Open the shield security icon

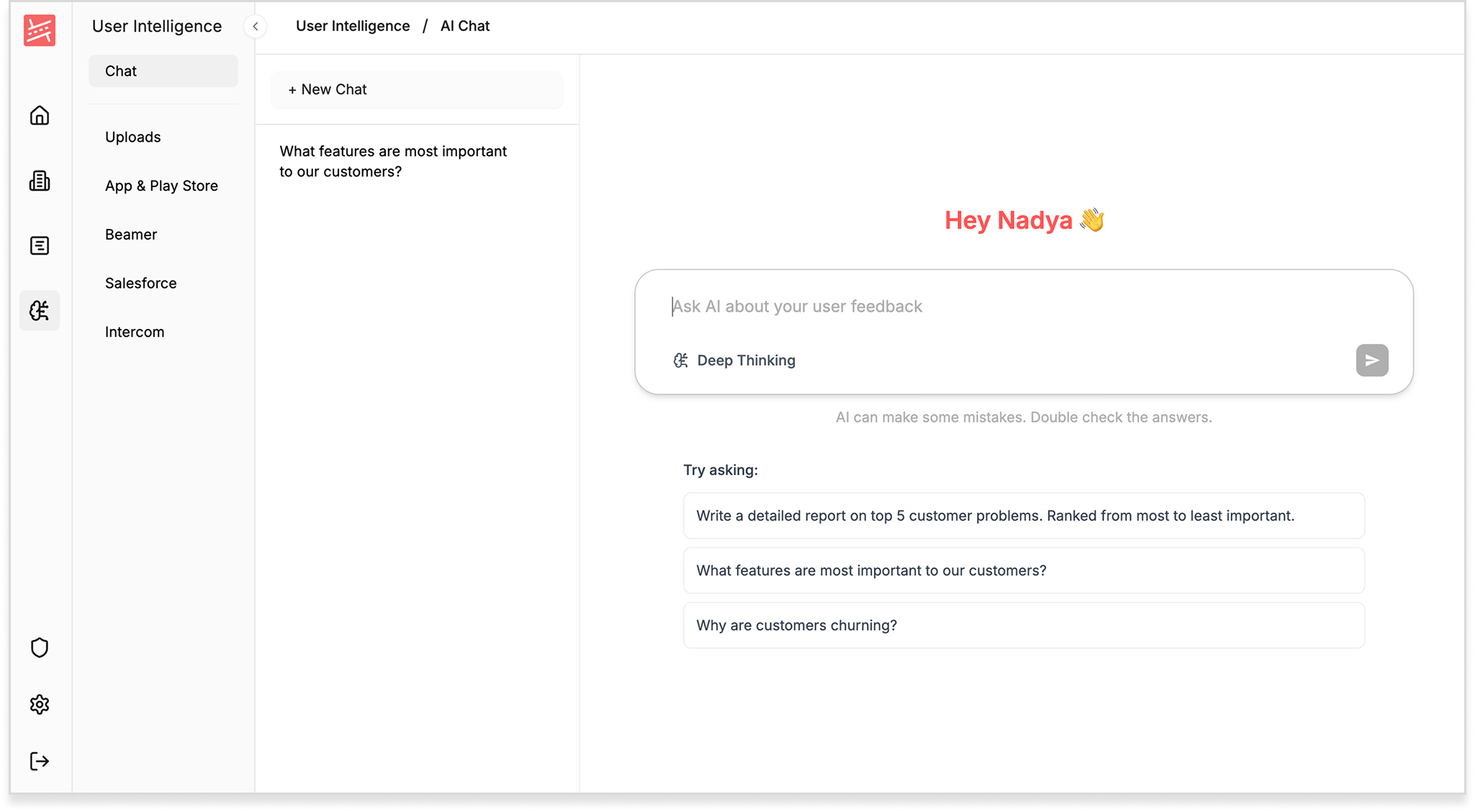[x=40, y=648]
